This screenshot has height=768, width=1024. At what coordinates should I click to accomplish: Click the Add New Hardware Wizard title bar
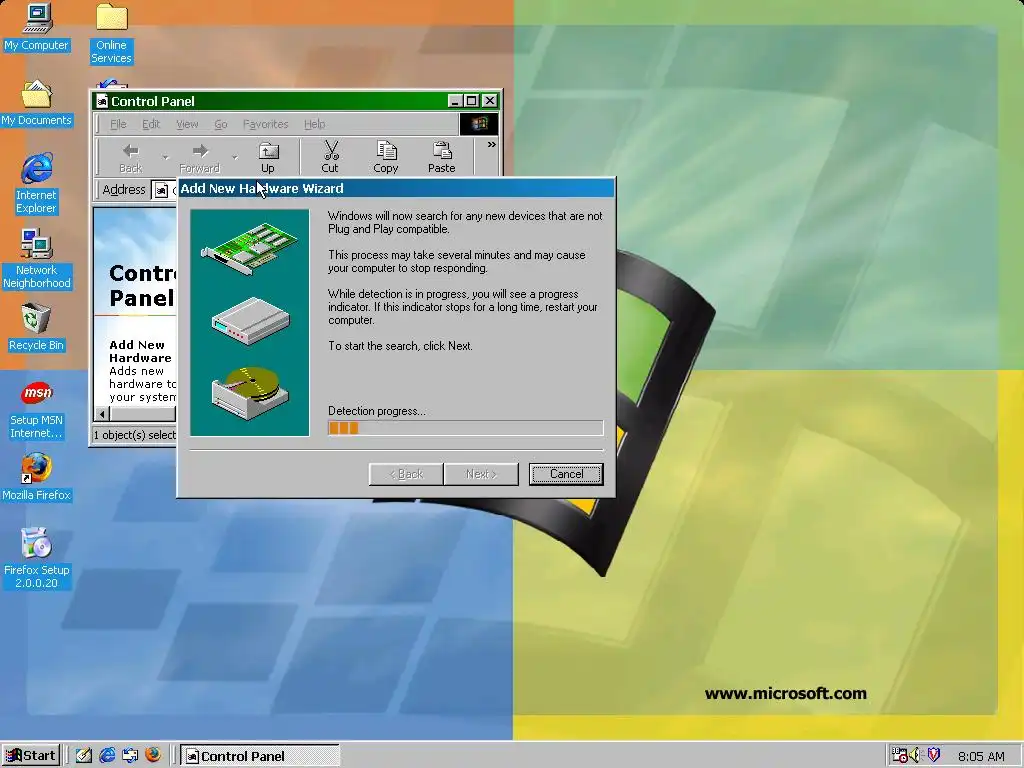pos(396,189)
